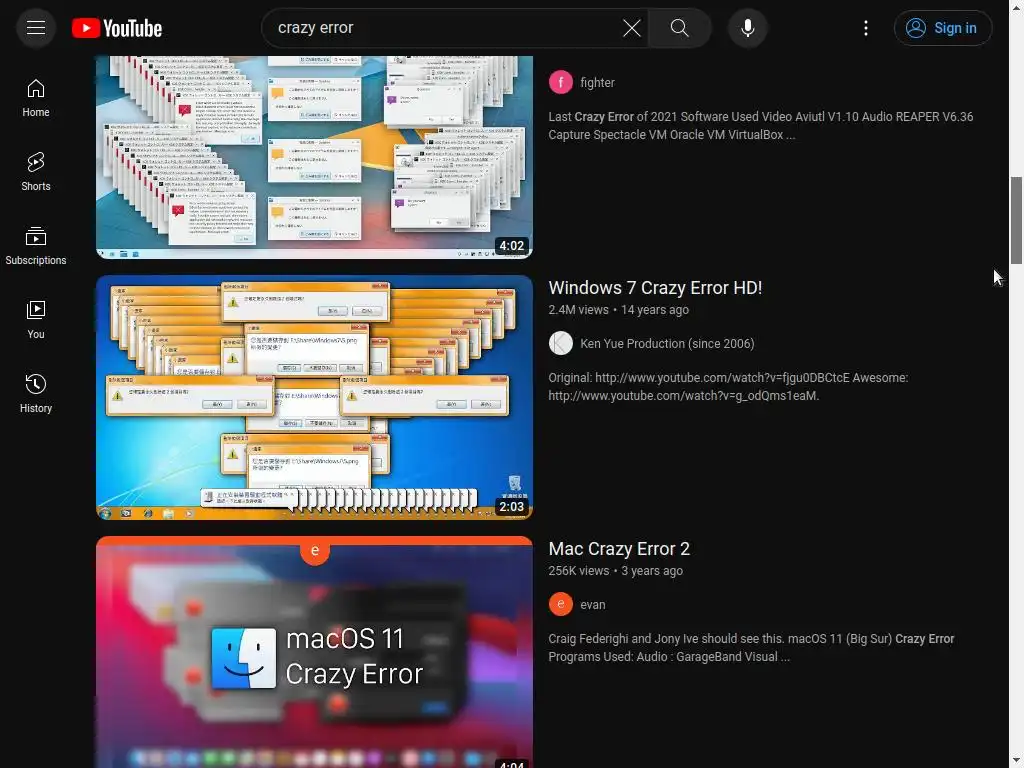Click '2.4M views • 14 years ago' text
The width and height of the screenshot is (1024, 768).
618,310
